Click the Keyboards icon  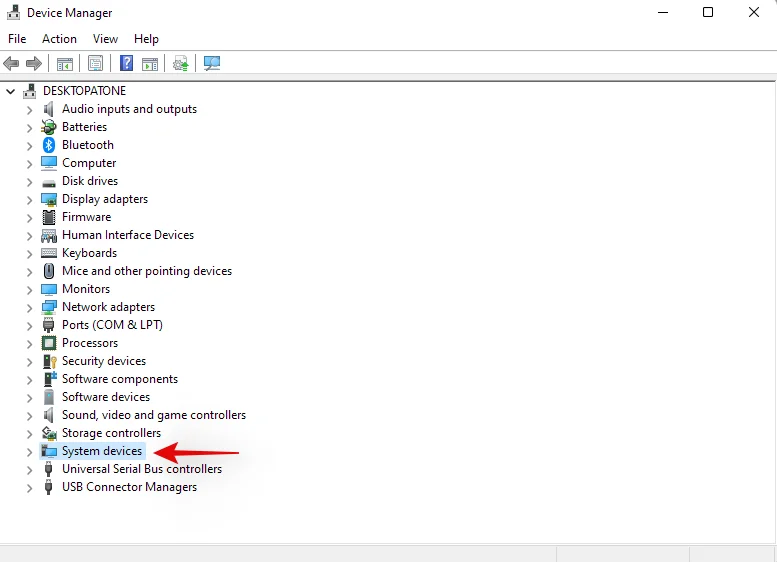point(49,253)
